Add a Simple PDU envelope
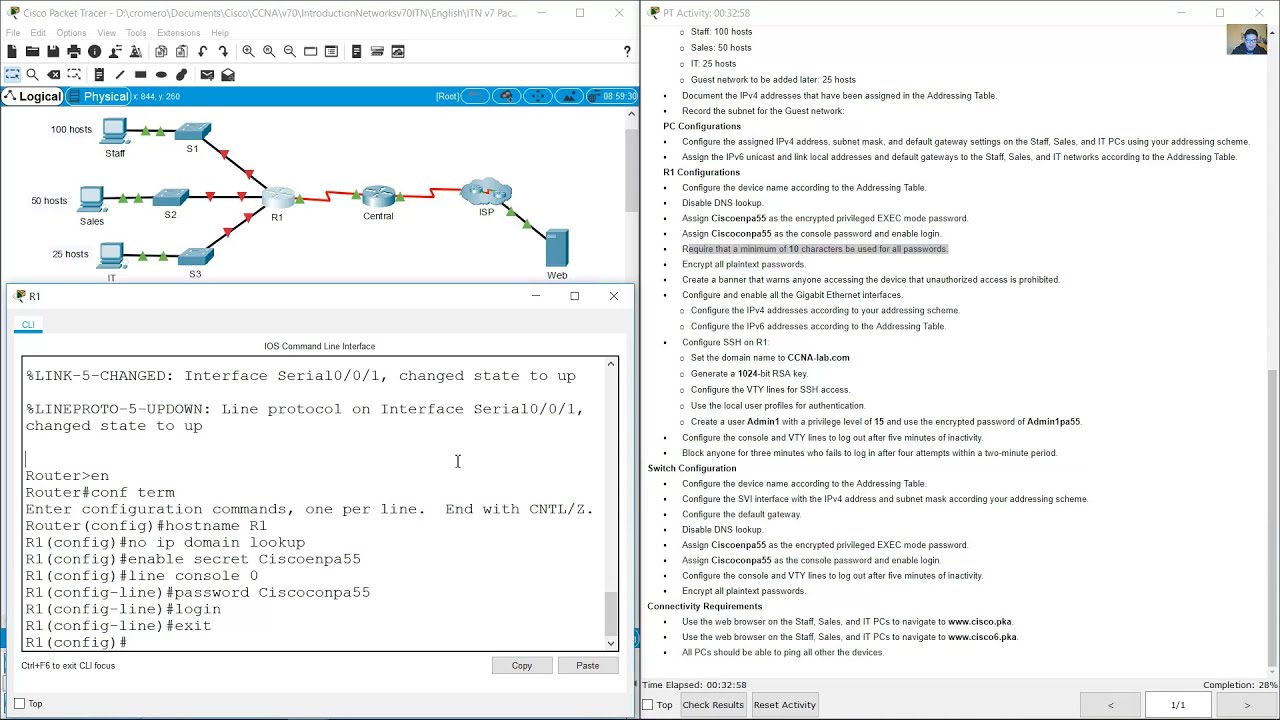Image resolution: width=1280 pixels, height=720 pixels. pos(207,74)
